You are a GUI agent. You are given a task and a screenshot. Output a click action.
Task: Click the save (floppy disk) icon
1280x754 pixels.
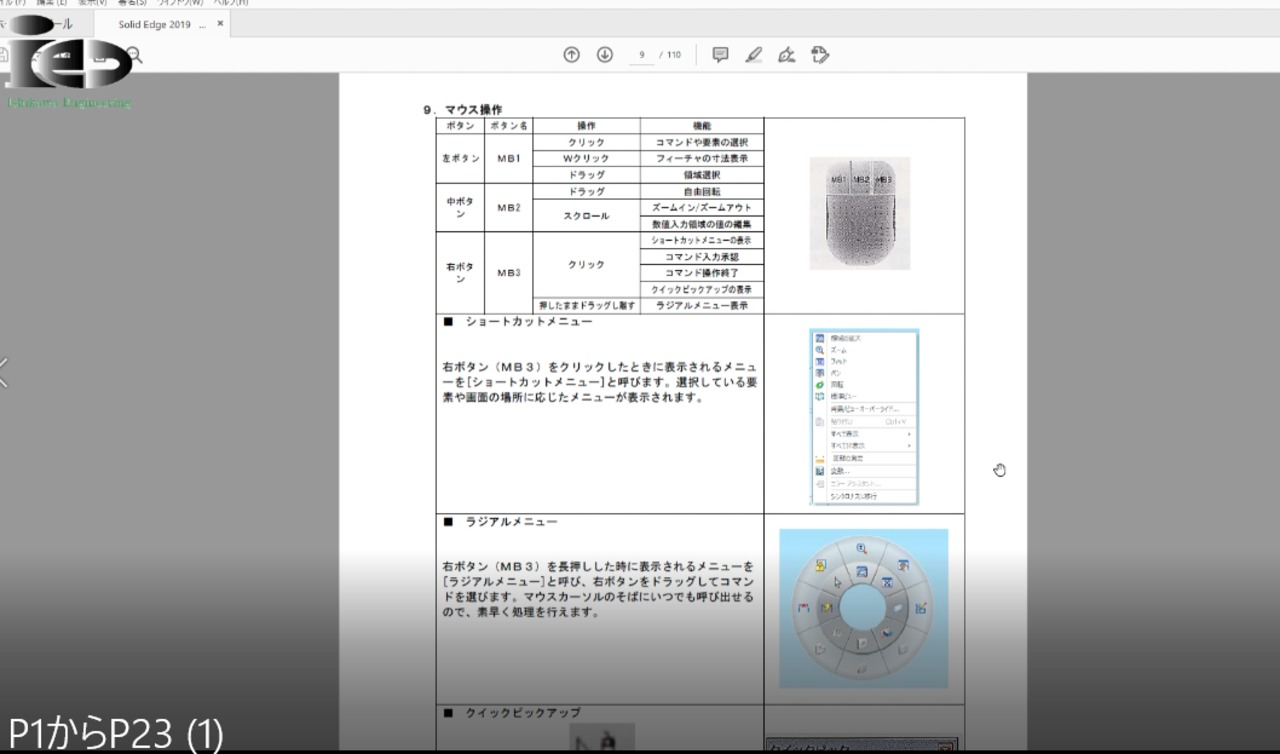4,56
